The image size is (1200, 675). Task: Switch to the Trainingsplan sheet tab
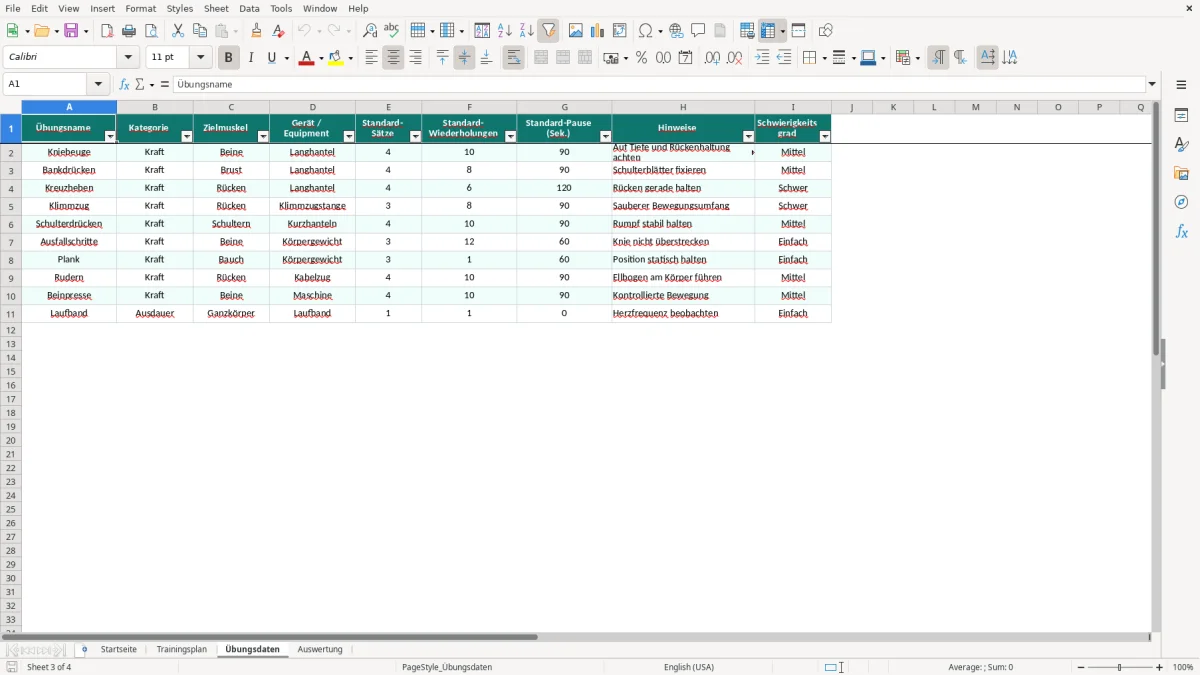(x=182, y=649)
